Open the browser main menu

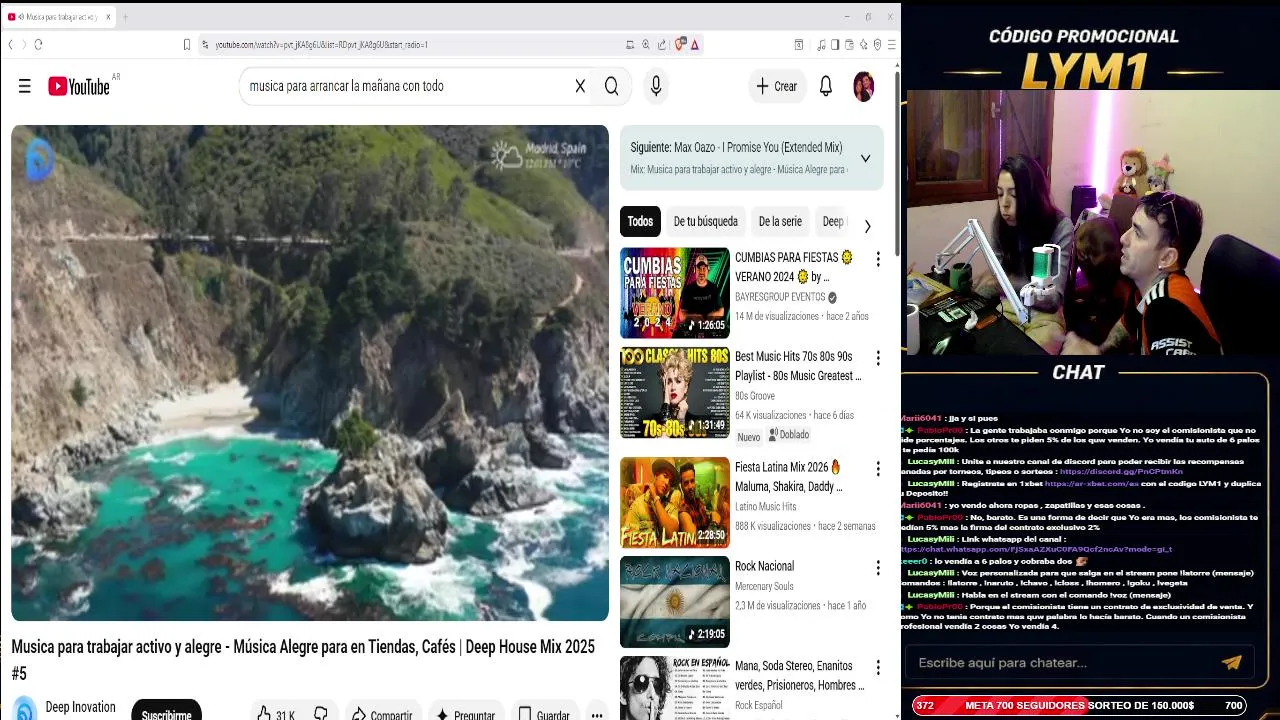pos(891,44)
